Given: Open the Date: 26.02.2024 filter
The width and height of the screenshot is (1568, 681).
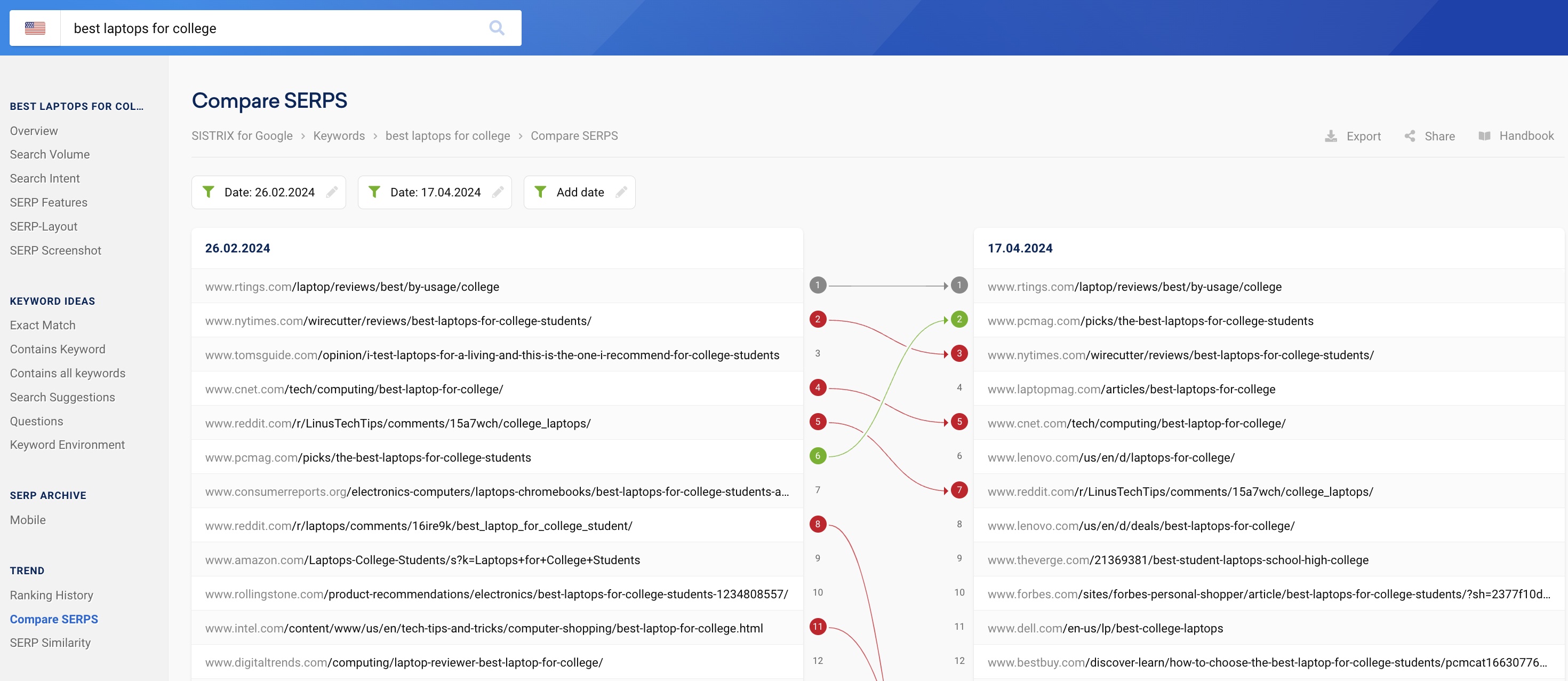Looking at the screenshot, I should pyautogui.click(x=268, y=193).
